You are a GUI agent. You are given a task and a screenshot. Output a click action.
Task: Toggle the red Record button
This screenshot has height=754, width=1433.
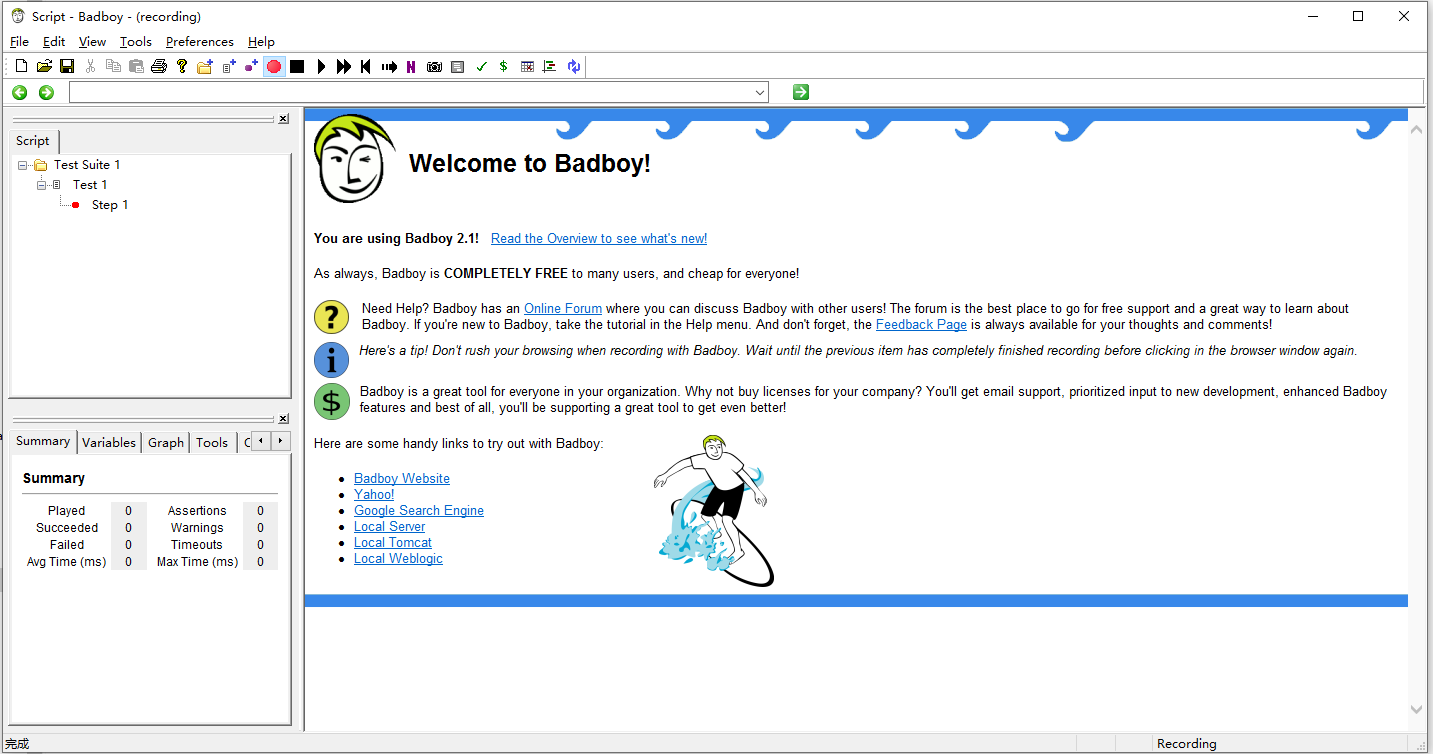point(274,67)
